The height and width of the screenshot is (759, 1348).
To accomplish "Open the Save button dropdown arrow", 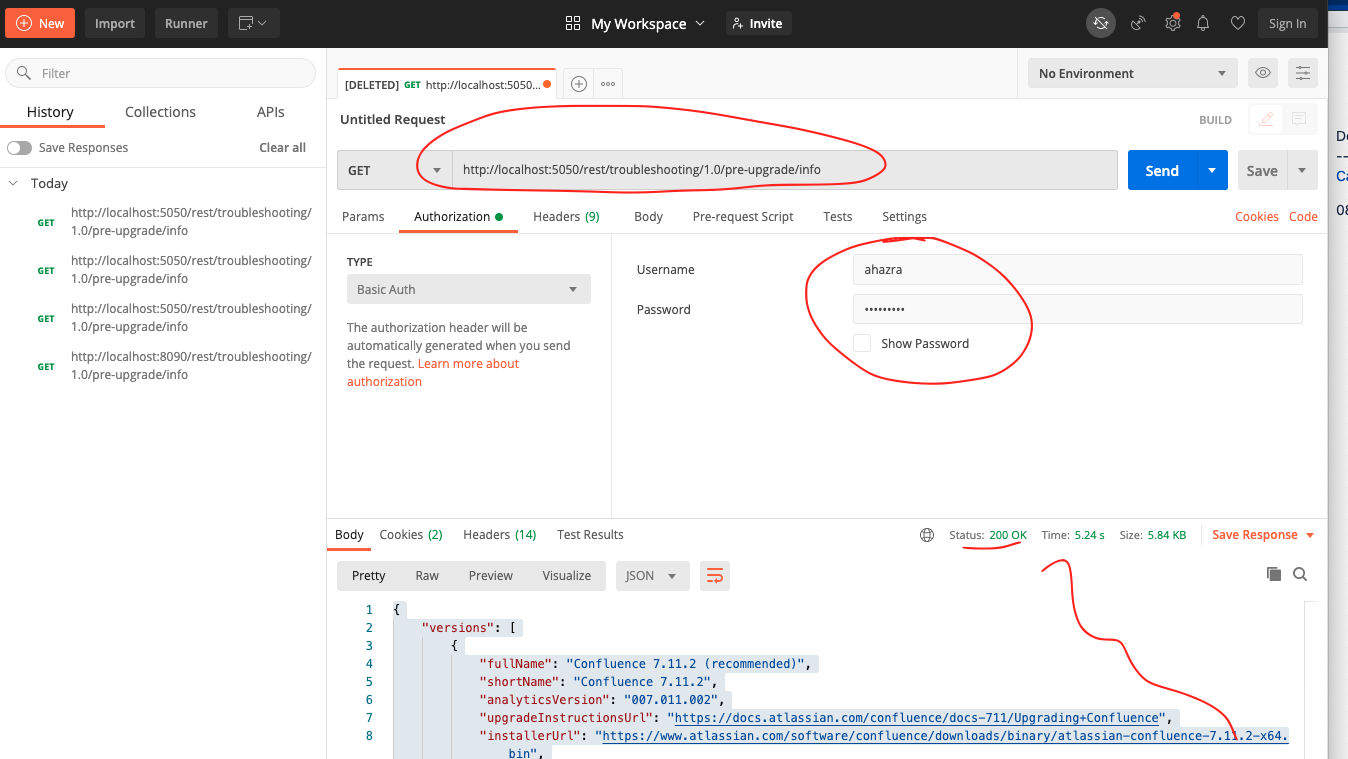I will (1302, 170).
